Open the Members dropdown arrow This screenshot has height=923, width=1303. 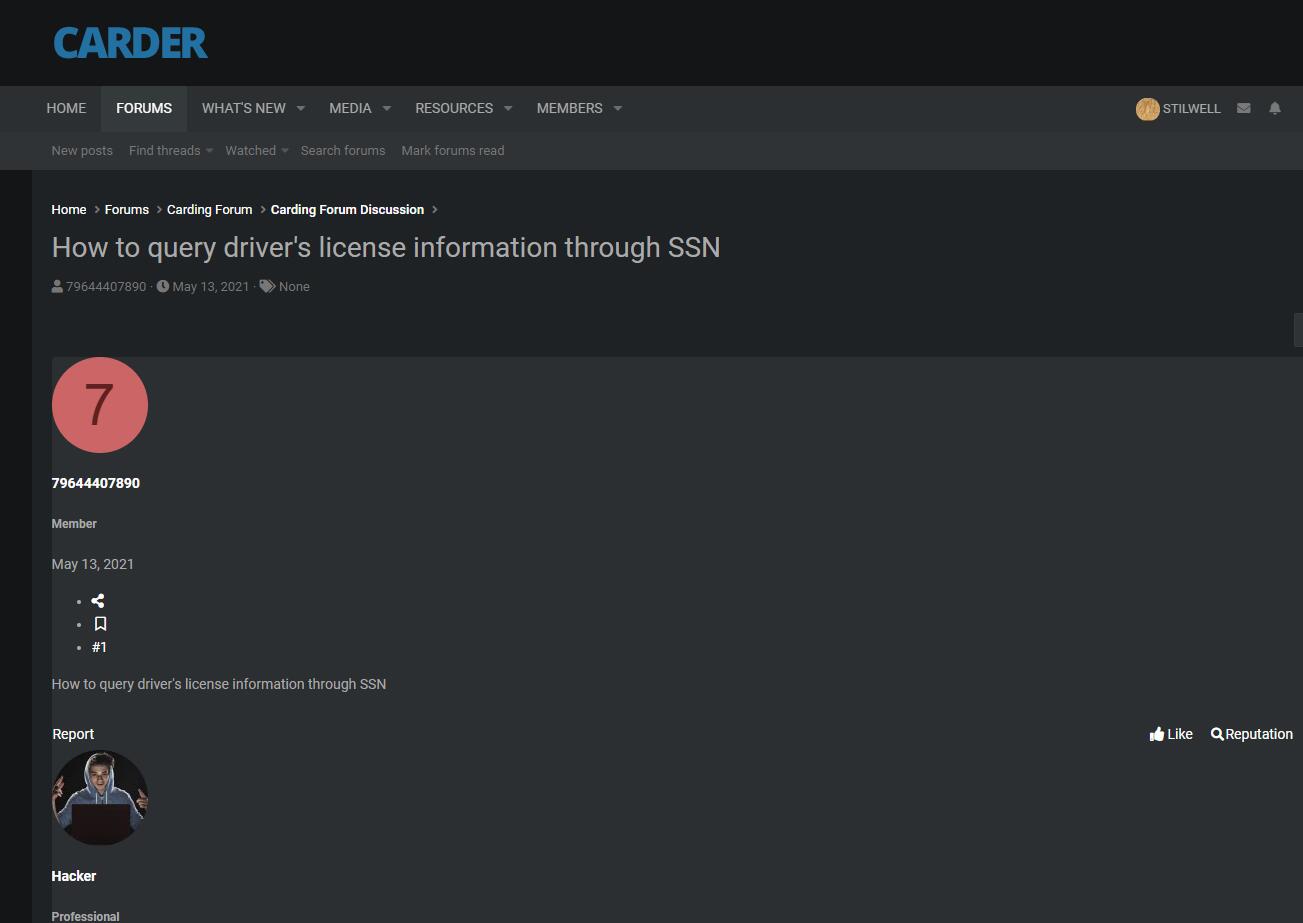point(617,108)
